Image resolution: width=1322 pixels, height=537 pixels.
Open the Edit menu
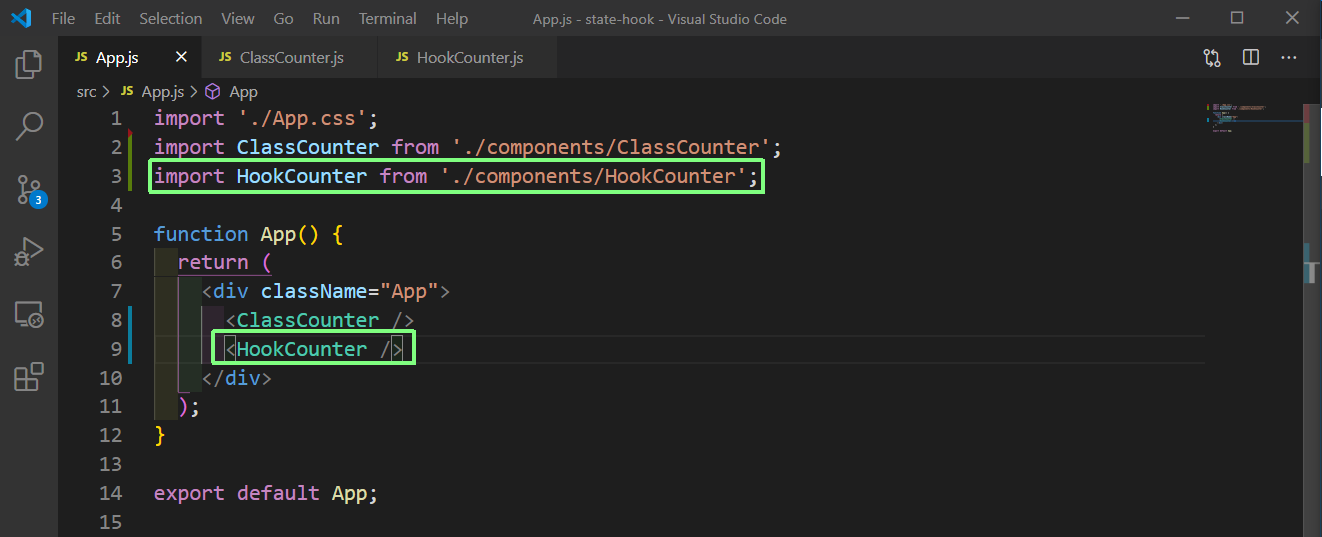(x=107, y=19)
